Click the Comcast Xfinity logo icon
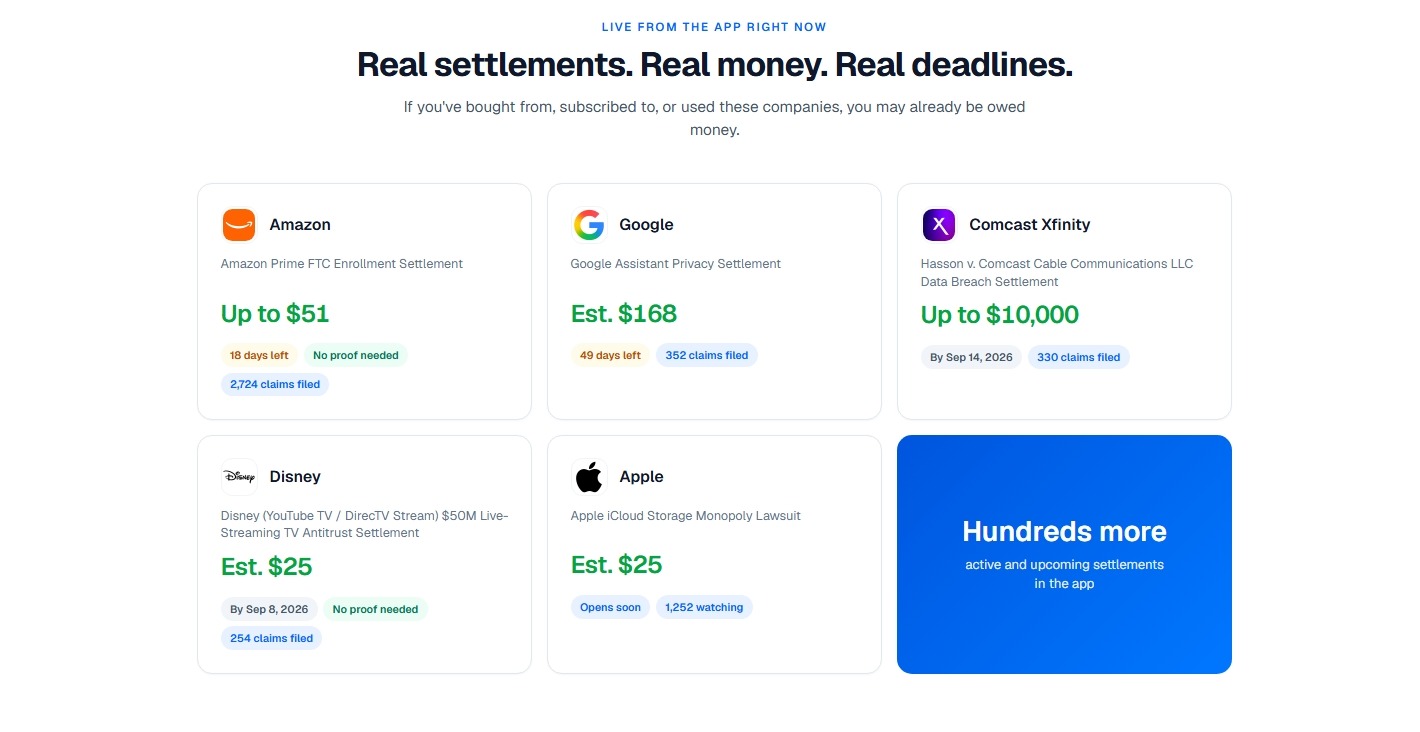This screenshot has height=732, width=1420. point(939,225)
